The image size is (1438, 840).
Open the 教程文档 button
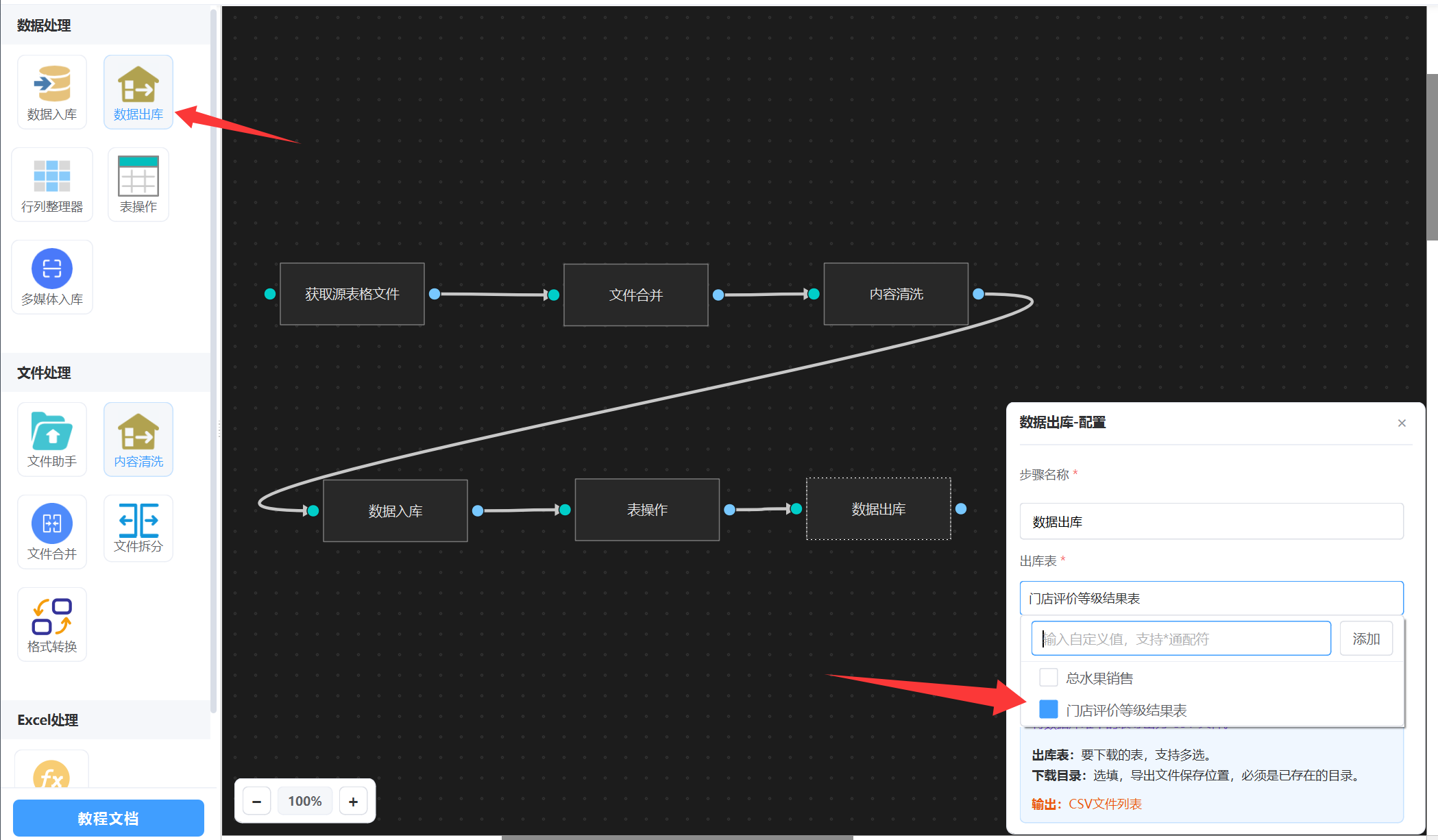point(108,818)
